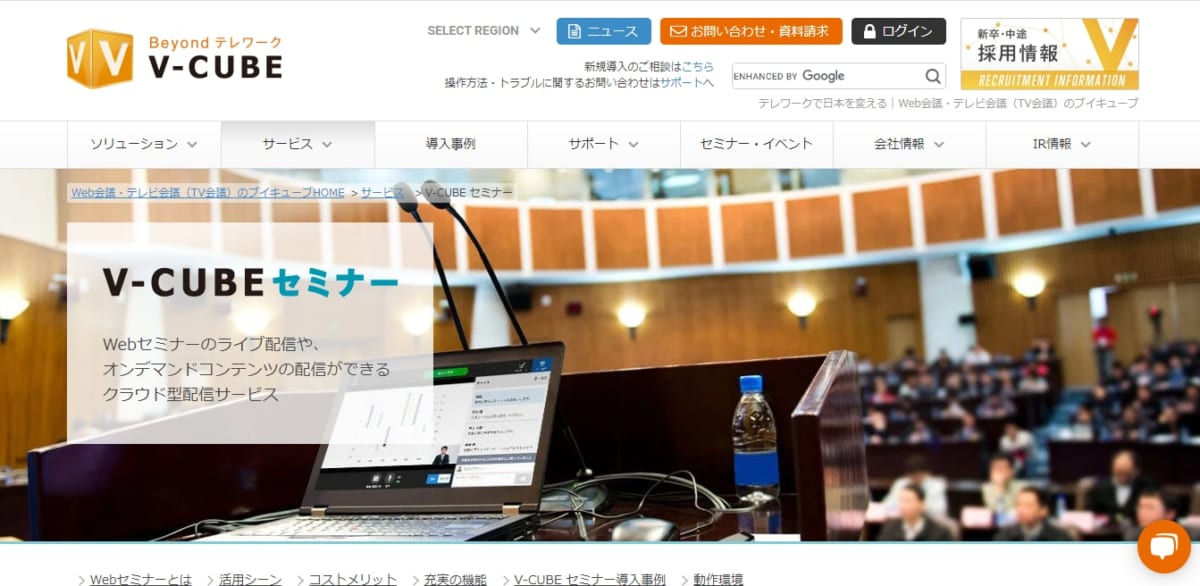Click the Google search input field

click(x=825, y=76)
